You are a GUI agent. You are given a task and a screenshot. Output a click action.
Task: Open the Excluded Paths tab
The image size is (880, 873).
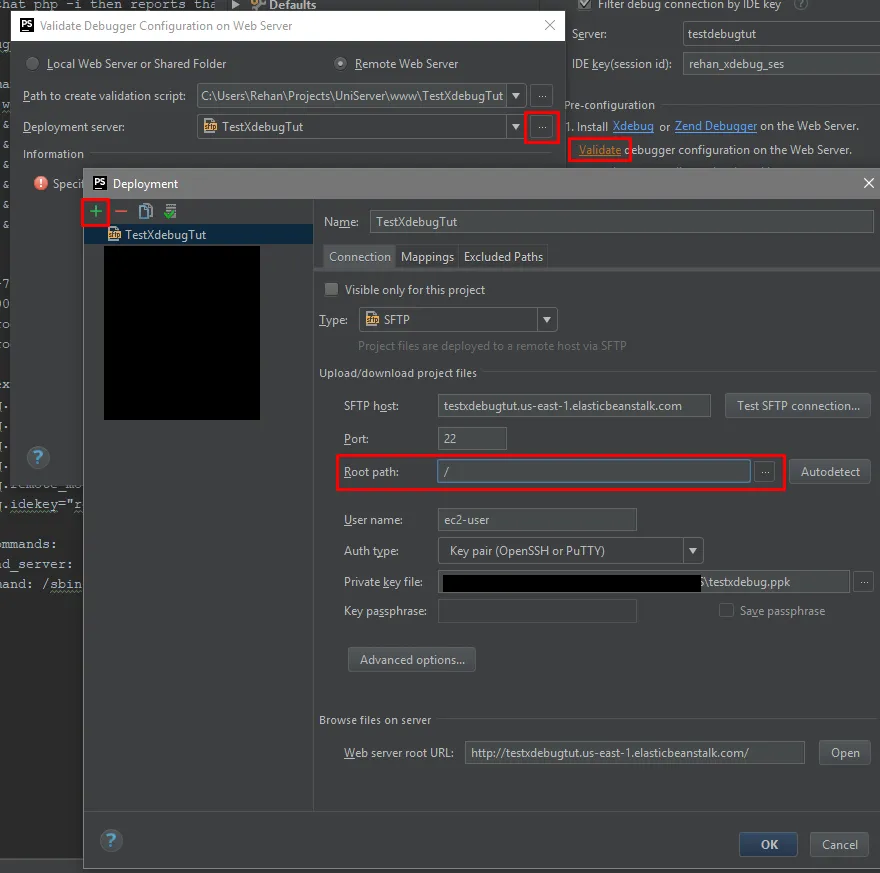tap(503, 257)
